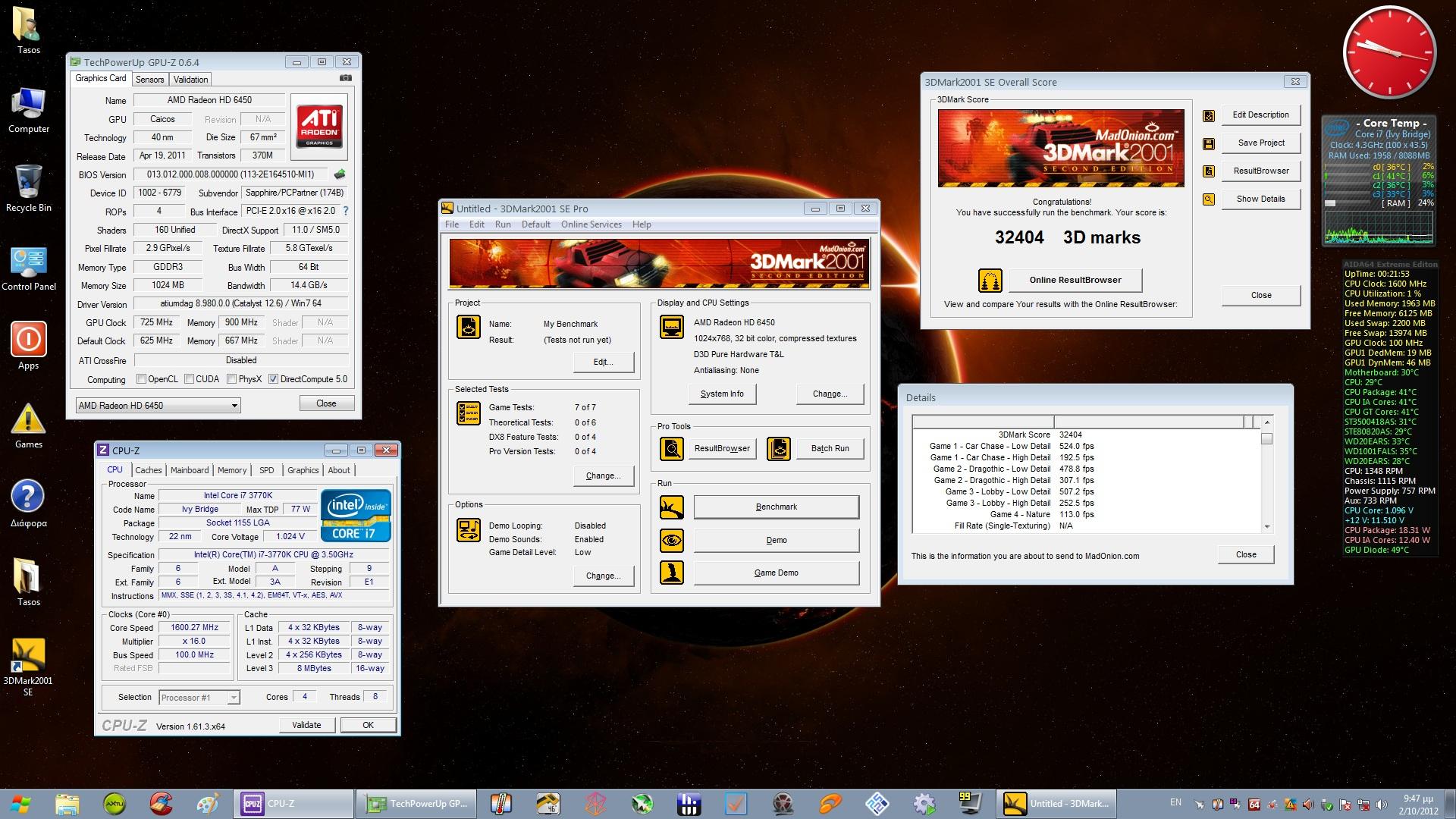Open the Recycle Bin desktop icon
The image size is (1456, 819).
click(x=28, y=187)
